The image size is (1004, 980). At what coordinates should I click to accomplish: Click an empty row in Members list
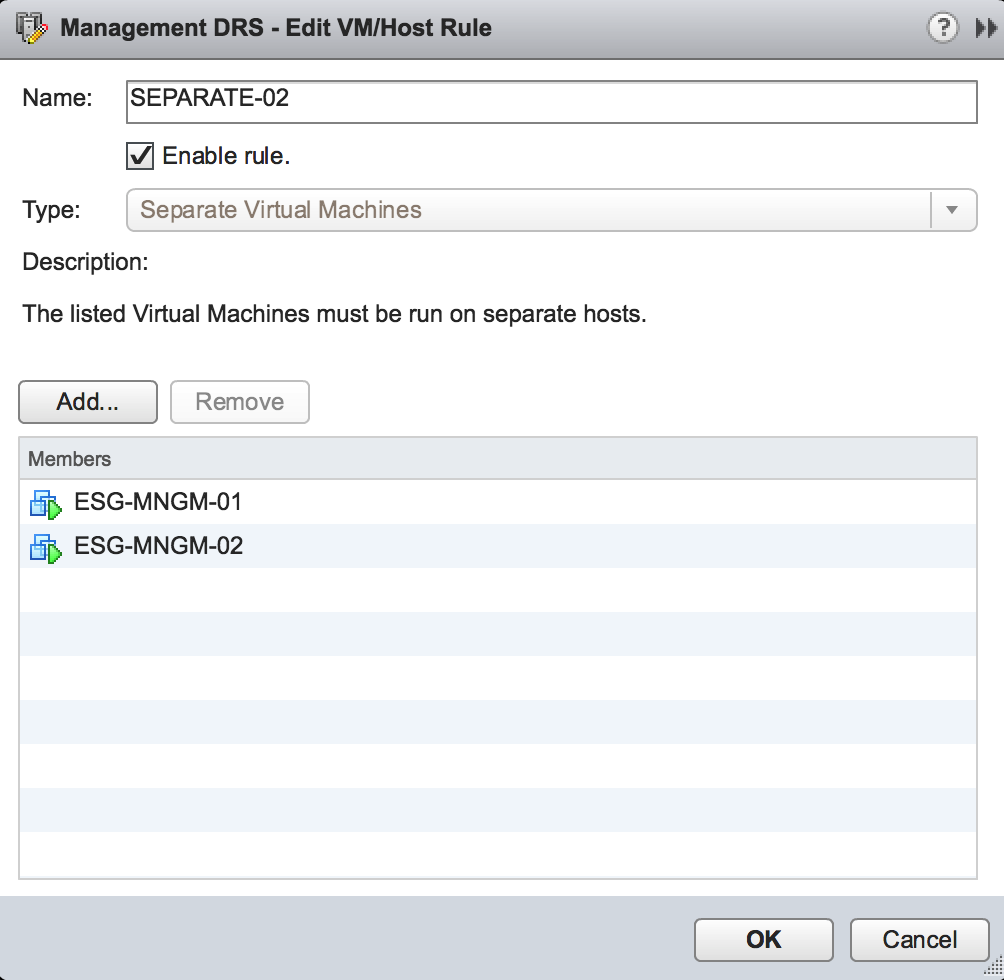[497, 678]
